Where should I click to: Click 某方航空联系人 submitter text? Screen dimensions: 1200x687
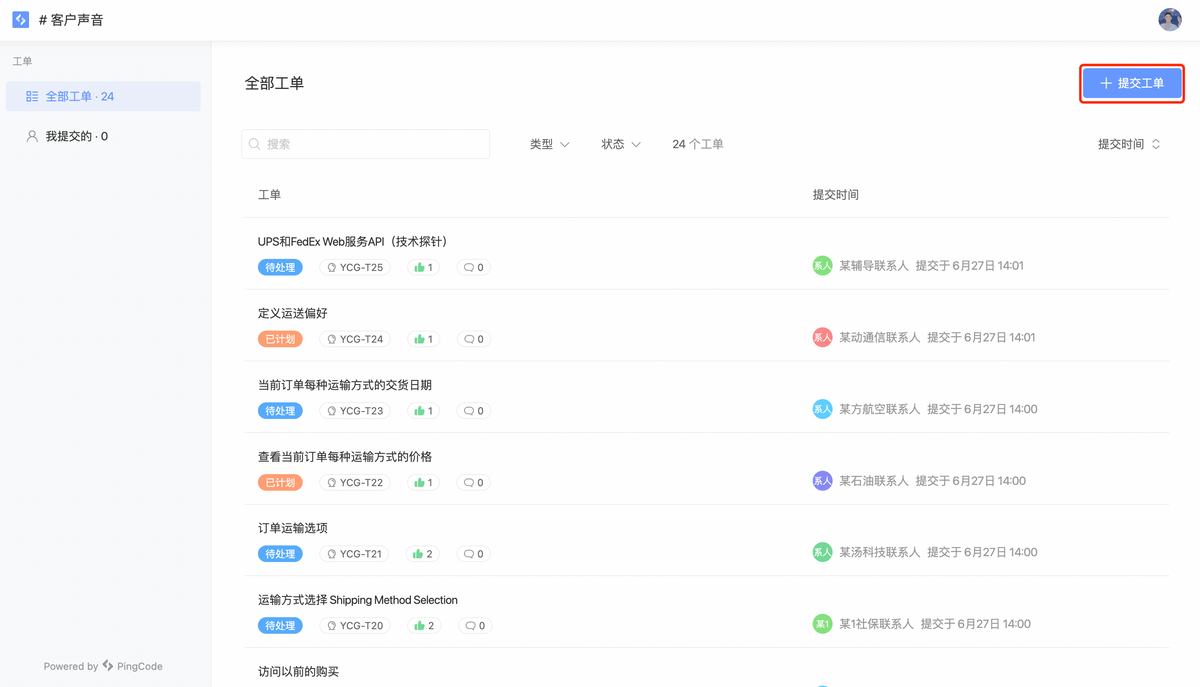(880, 409)
